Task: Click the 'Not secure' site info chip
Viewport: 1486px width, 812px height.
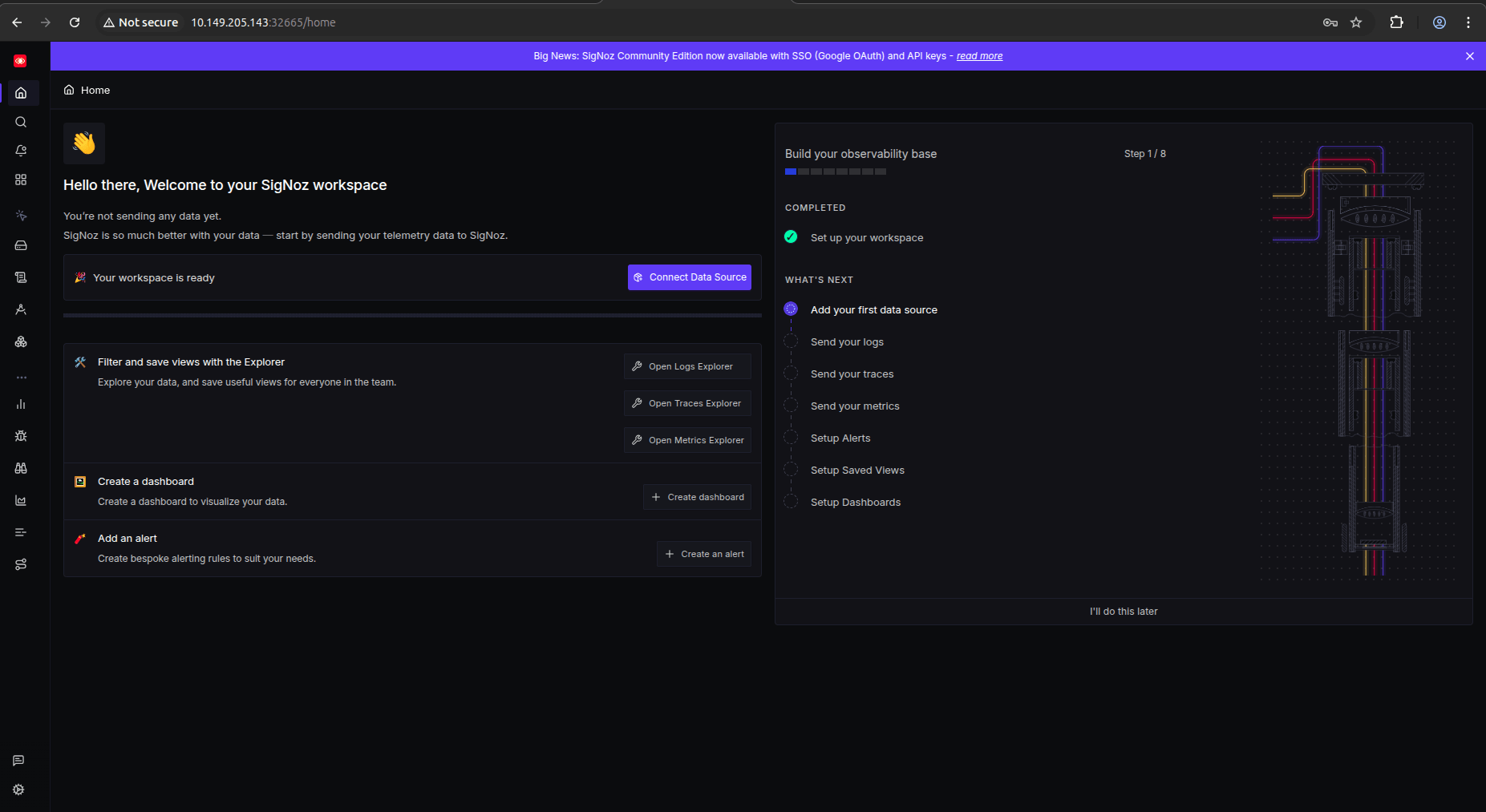Action: pyautogui.click(x=140, y=22)
